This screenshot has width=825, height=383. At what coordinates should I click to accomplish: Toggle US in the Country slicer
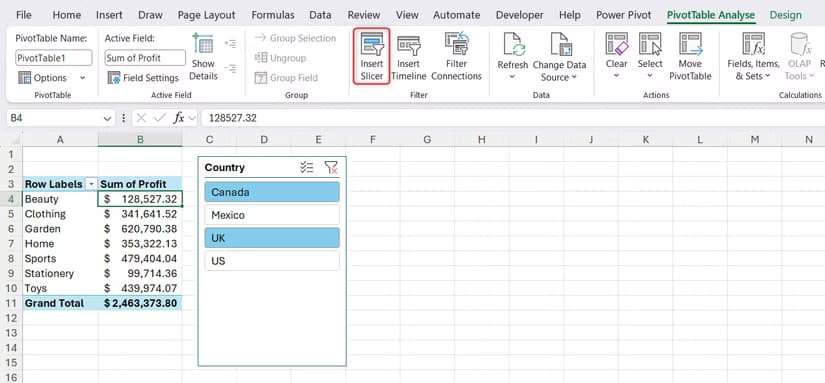[271, 261]
